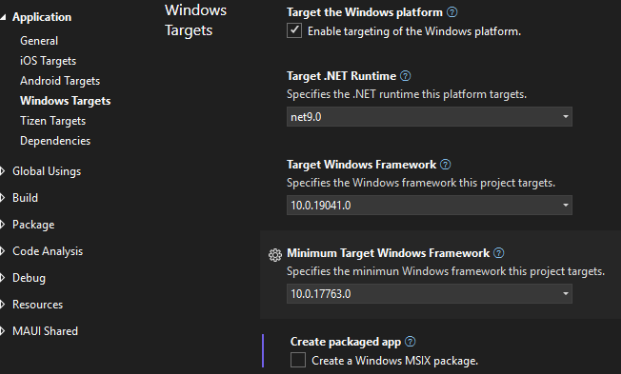Expand the Resources section
Image resolution: width=621 pixels, height=374 pixels.
(x=2, y=304)
